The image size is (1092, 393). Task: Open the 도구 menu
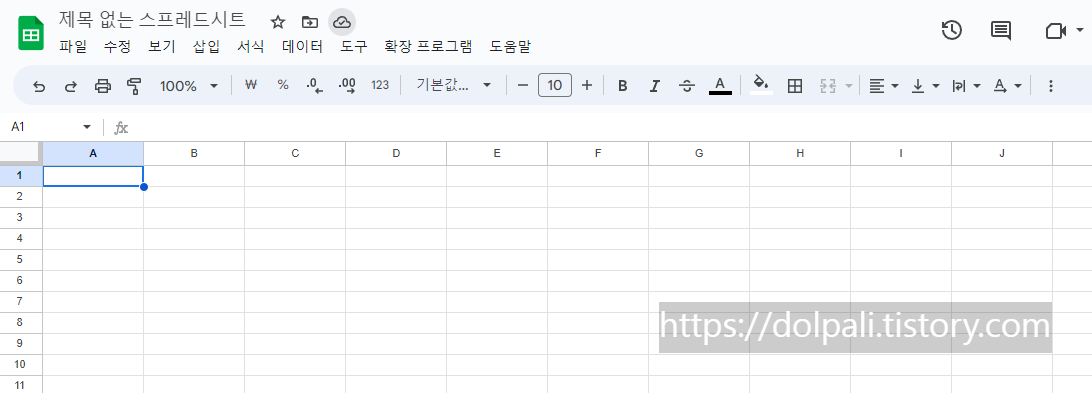coord(354,47)
